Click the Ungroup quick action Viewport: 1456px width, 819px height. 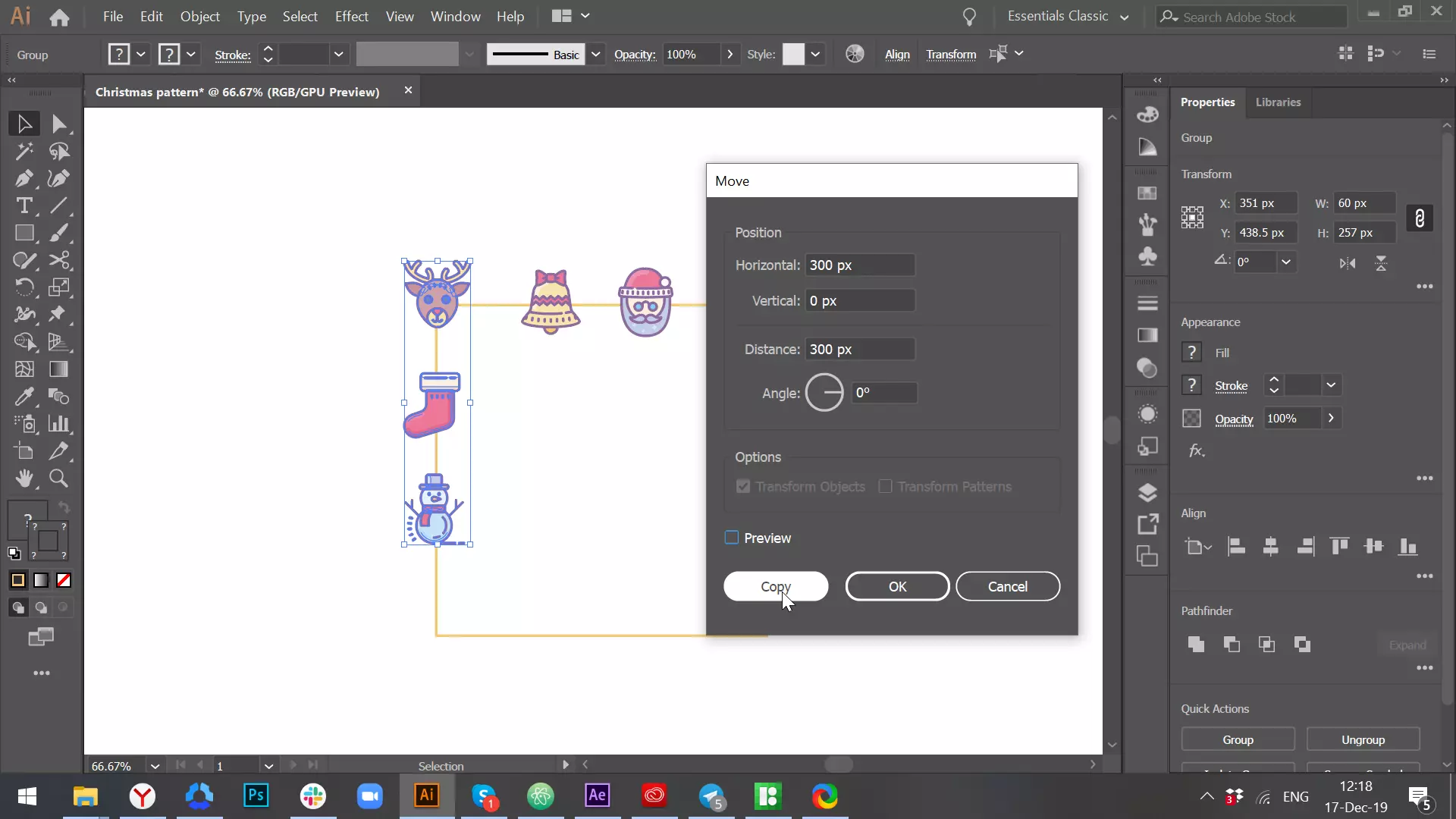[x=1363, y=739]
